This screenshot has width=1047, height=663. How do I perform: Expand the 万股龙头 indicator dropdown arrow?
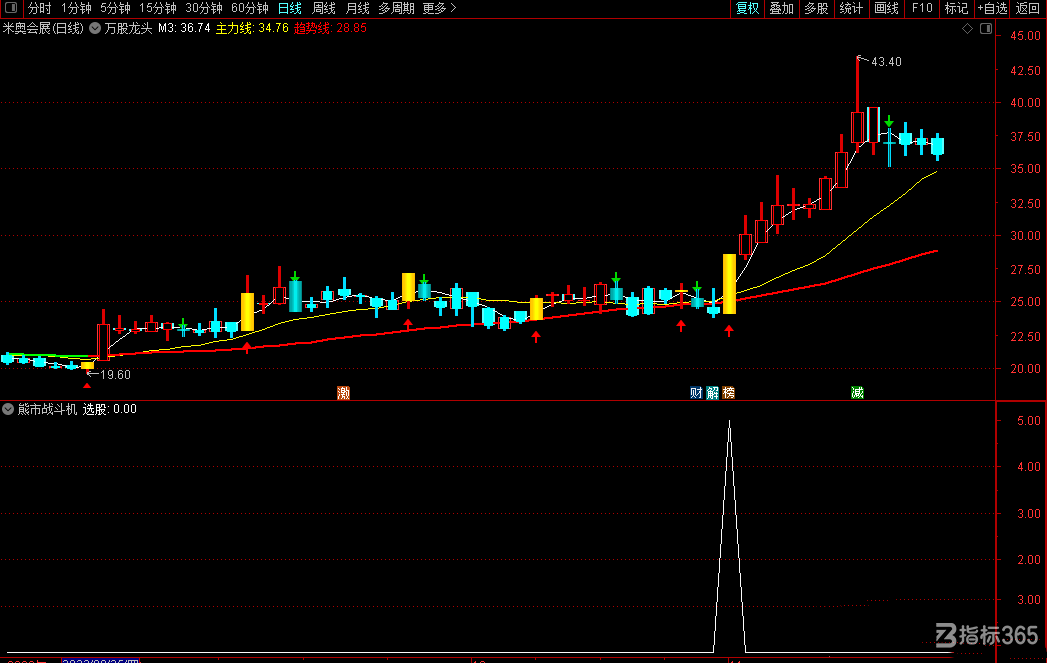coord(95,28)
